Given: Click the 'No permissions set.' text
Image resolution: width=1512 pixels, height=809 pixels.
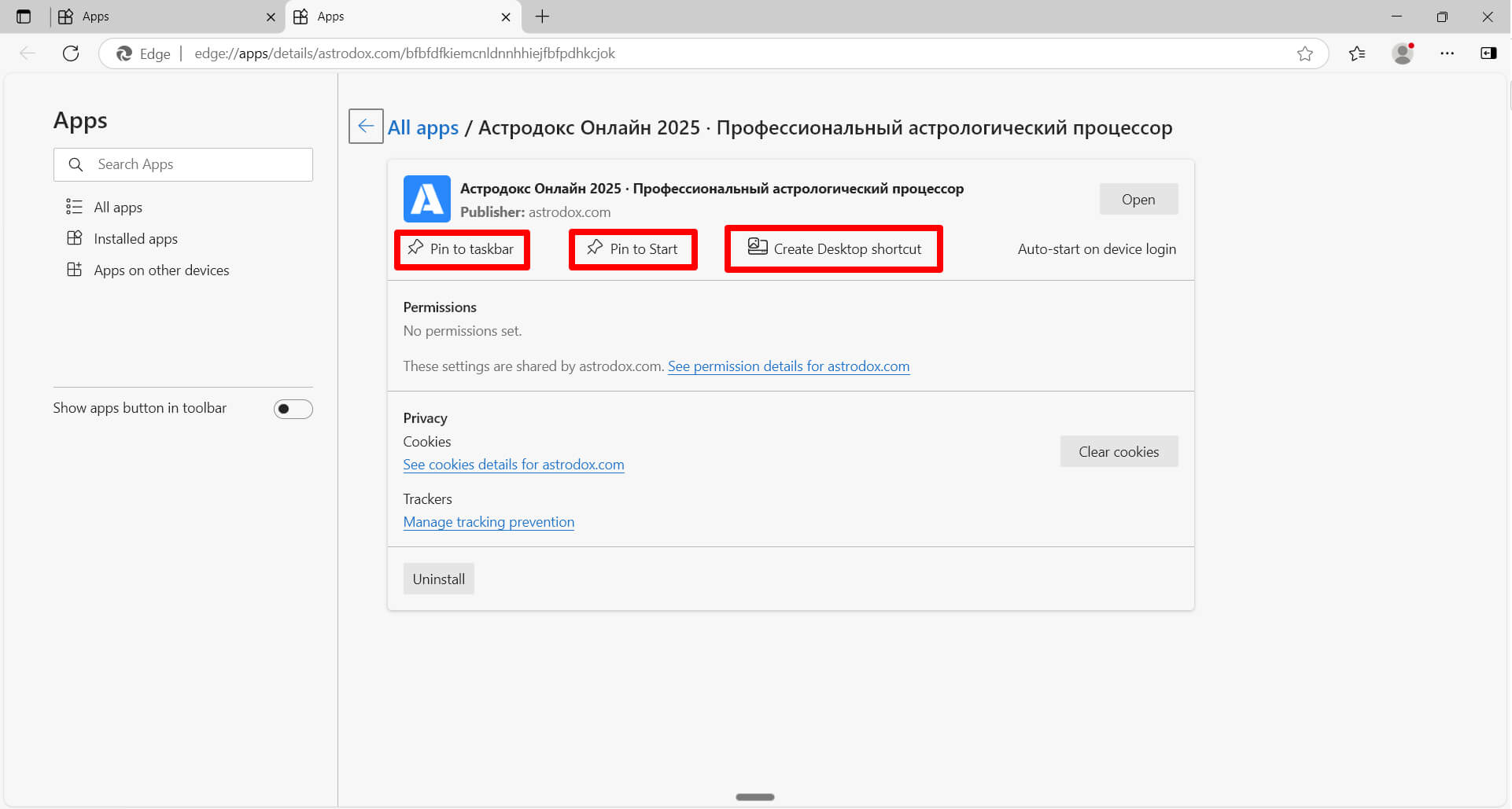Looking at the screenshot, I should tap(463, 331).
